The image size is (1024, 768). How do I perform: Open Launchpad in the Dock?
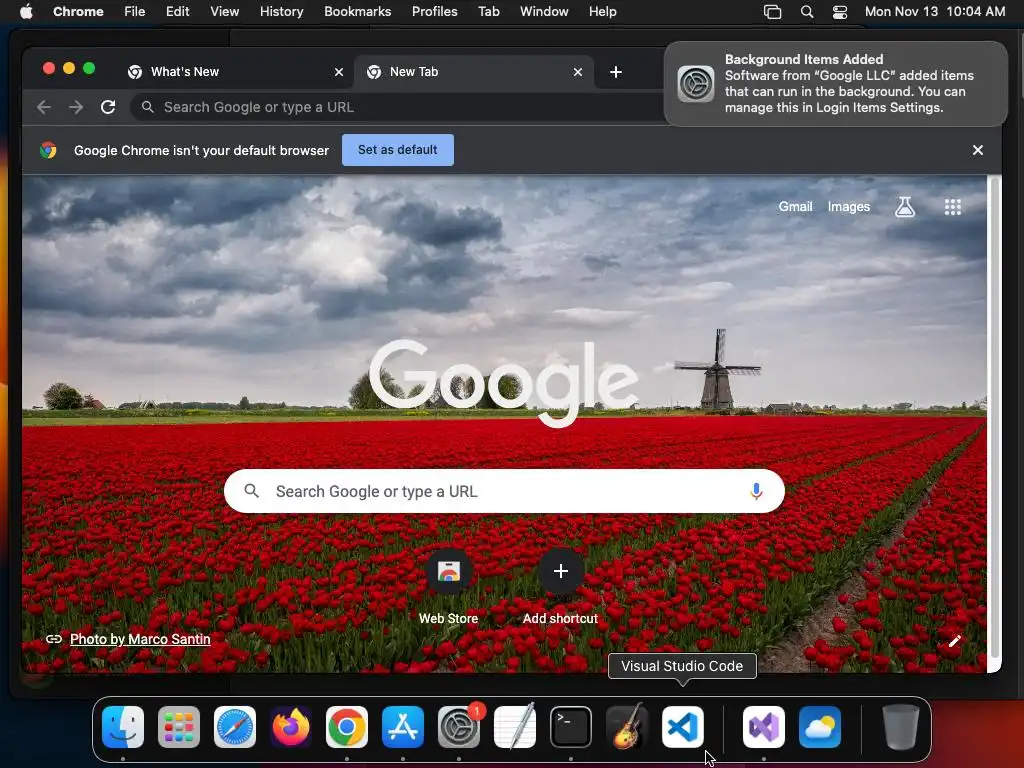tap(179, 727)
